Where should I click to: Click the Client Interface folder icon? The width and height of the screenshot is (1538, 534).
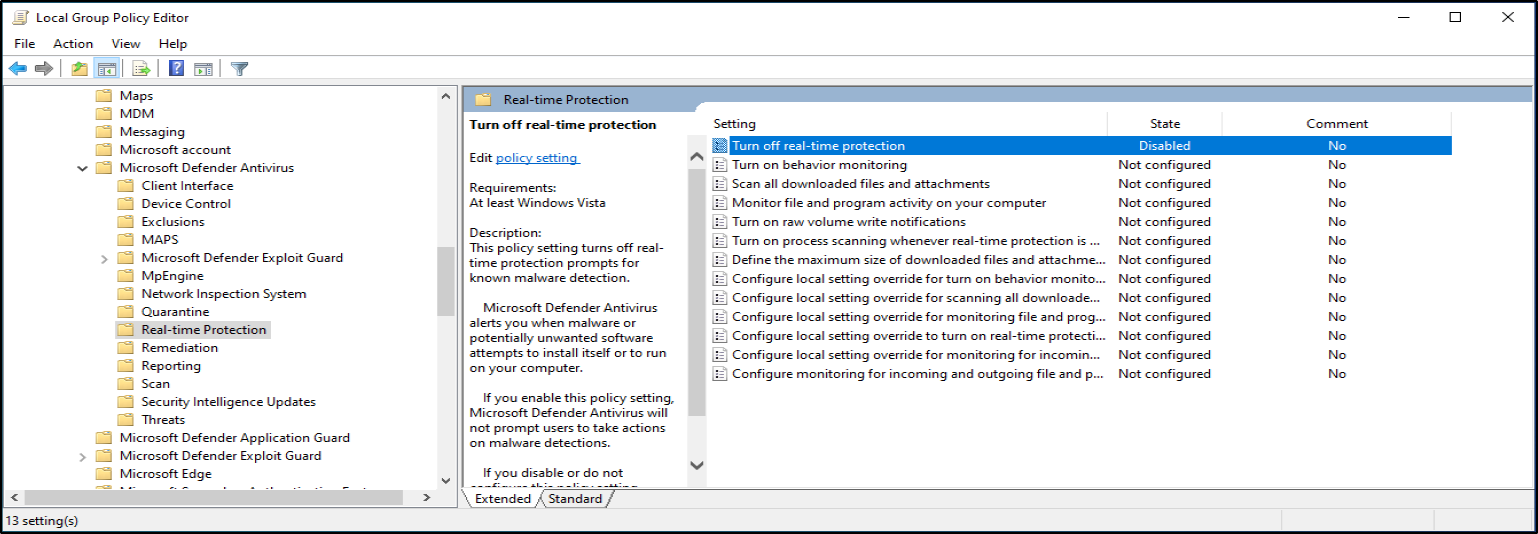pyautogui.click(x=125, y=186)
